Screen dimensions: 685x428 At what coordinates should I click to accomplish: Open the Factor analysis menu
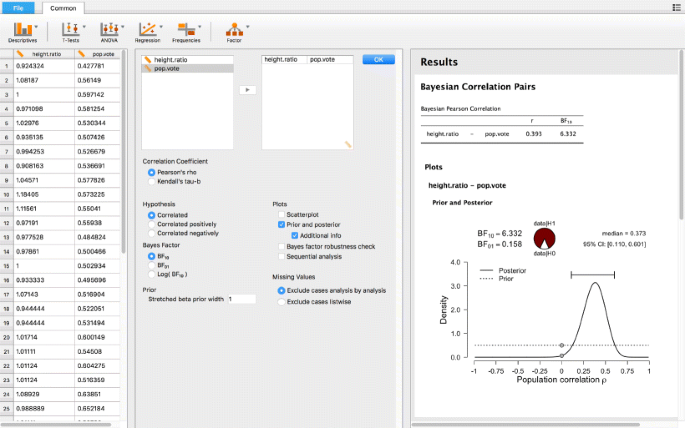236,33
